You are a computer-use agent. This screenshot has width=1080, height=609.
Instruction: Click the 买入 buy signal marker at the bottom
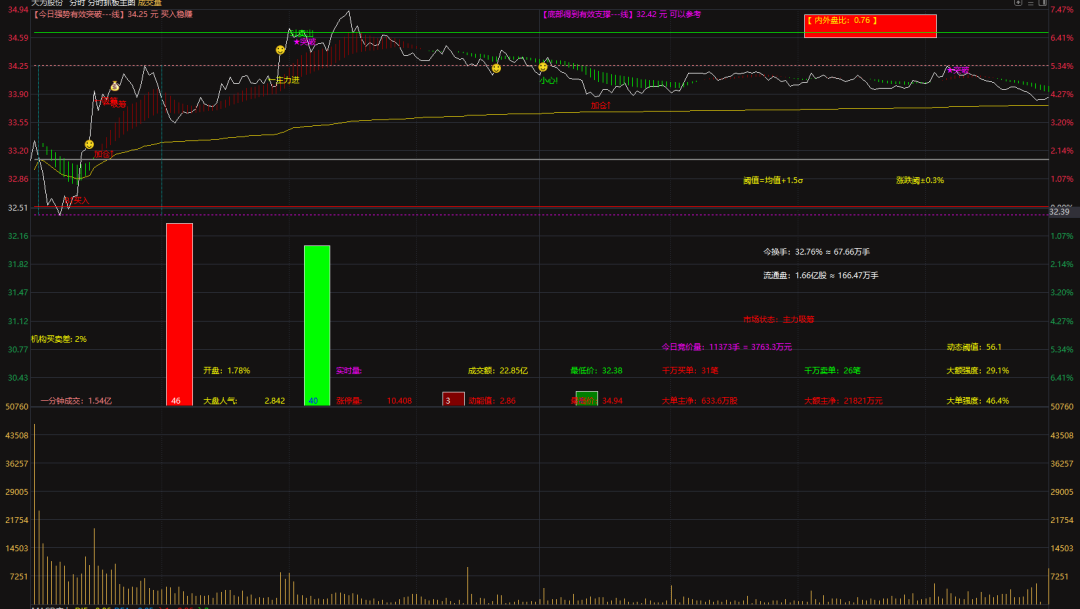point(80,201)
